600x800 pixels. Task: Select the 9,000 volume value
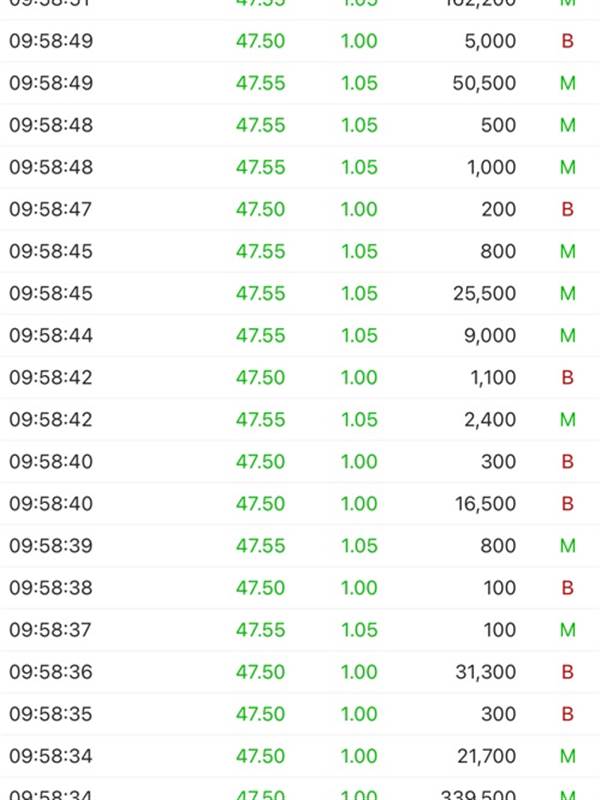(490, 335)
